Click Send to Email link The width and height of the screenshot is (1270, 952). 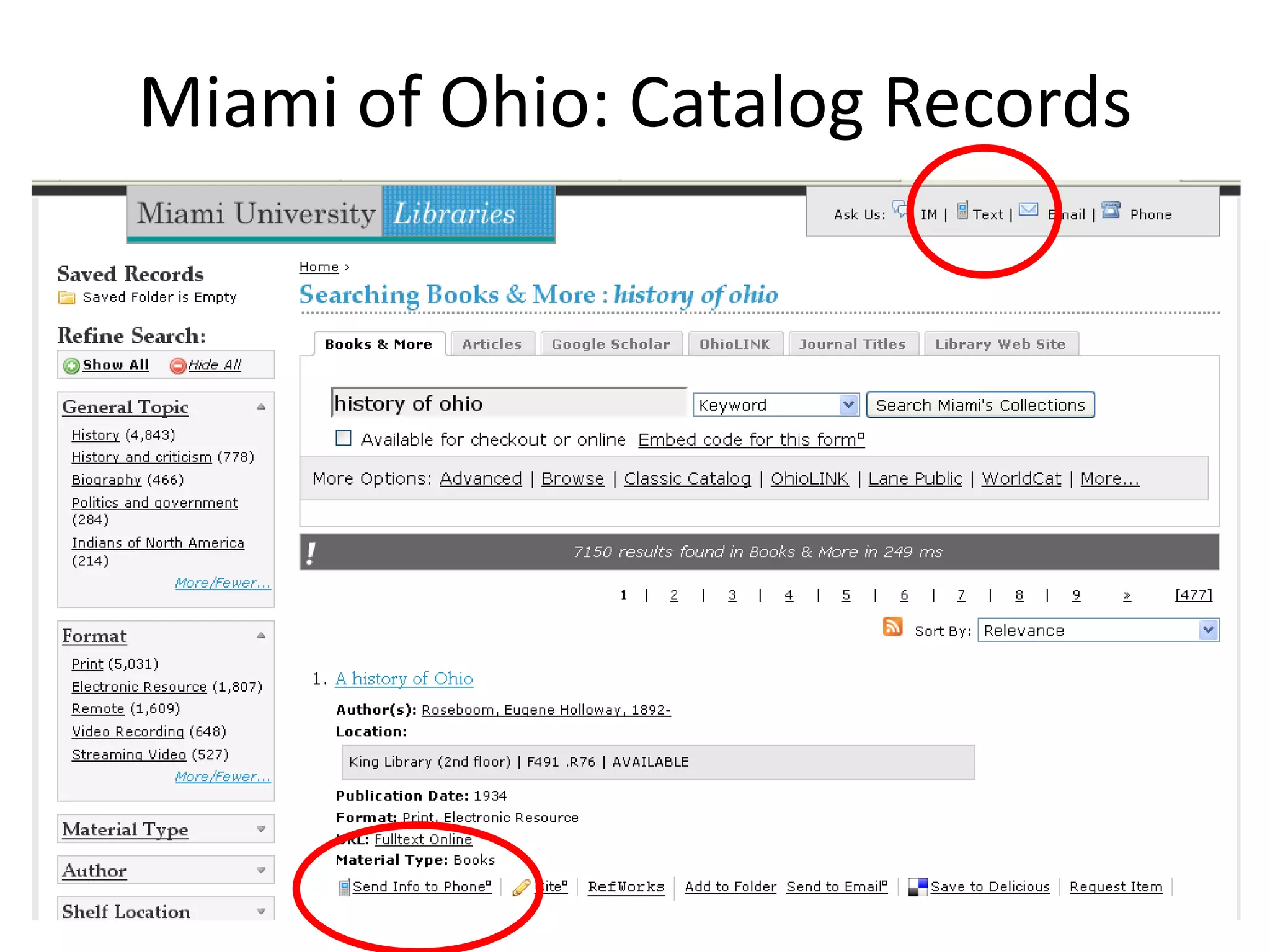837,887
